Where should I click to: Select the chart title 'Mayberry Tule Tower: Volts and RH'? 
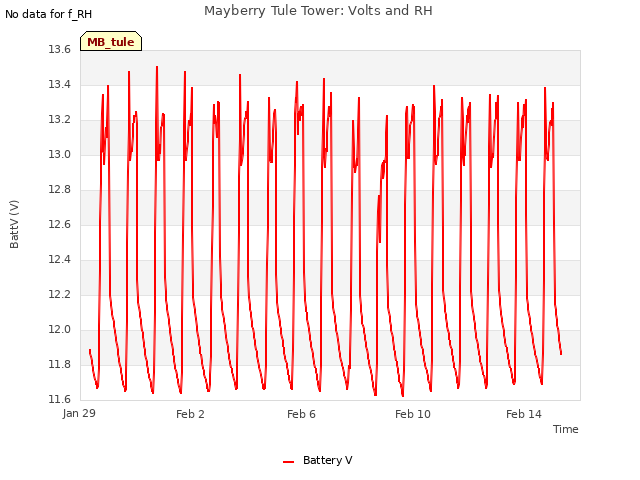point(318,11)
